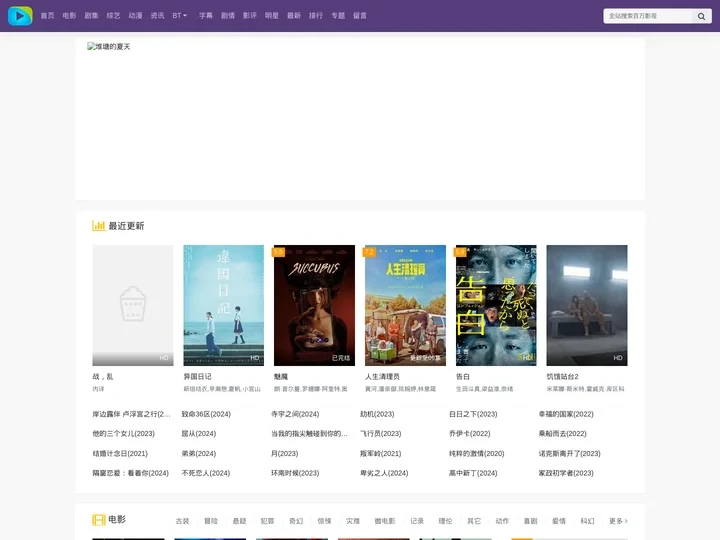Open 诺克斯离开了(2023) link
The height and width of the screenshot is (540, 720).
pyautogui.click(x=569, y=454)
